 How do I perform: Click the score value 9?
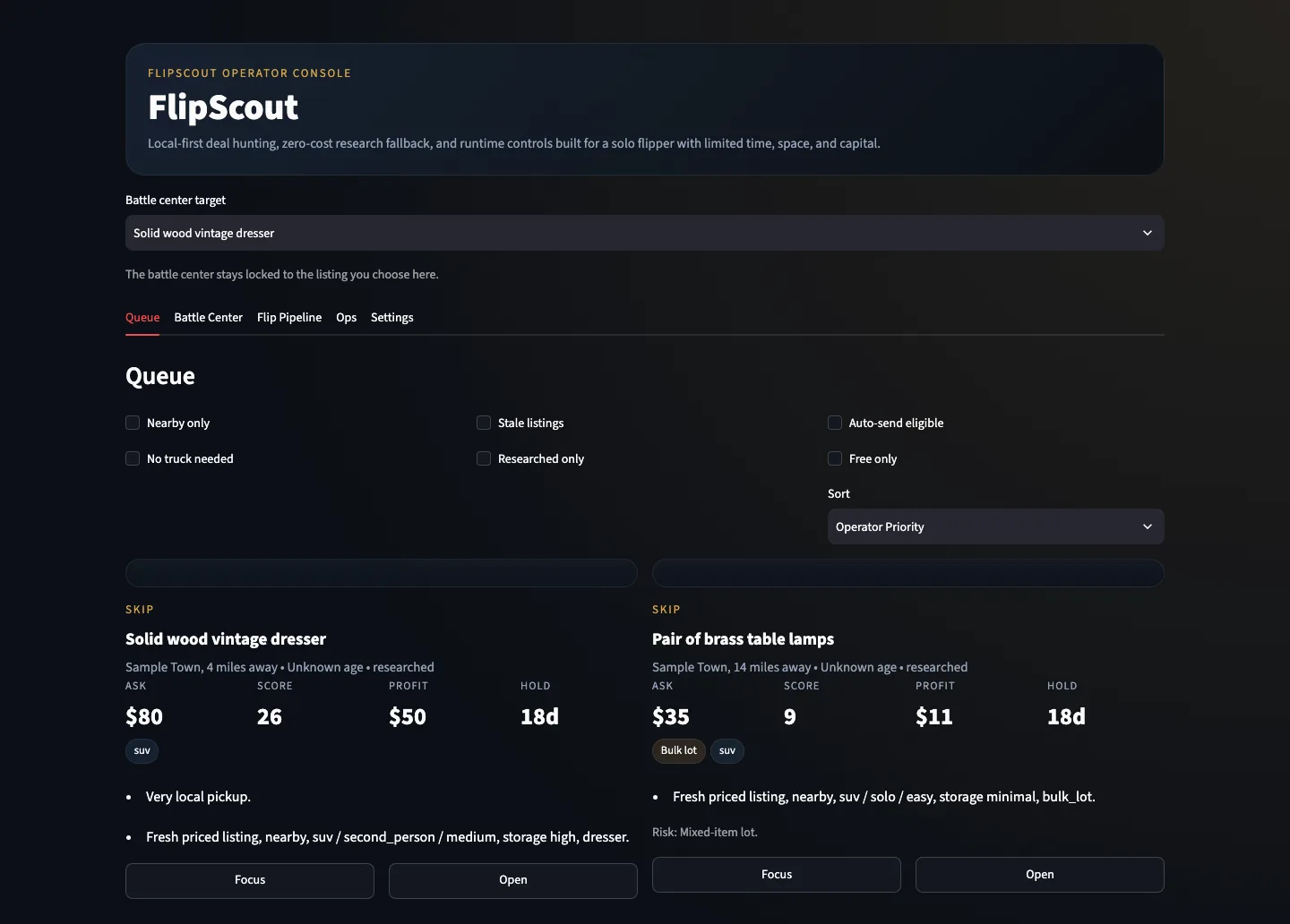coord(790,717)
